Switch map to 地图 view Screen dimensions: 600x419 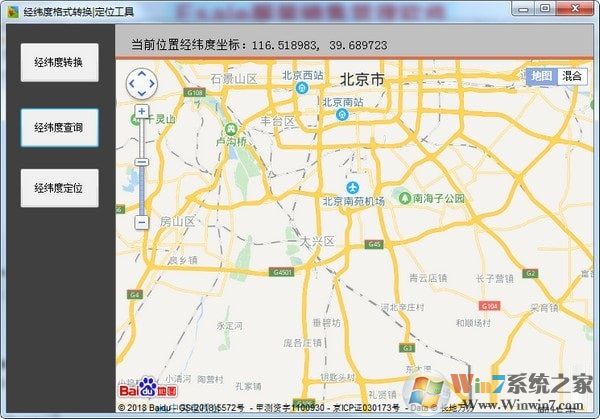coord(541,76)
